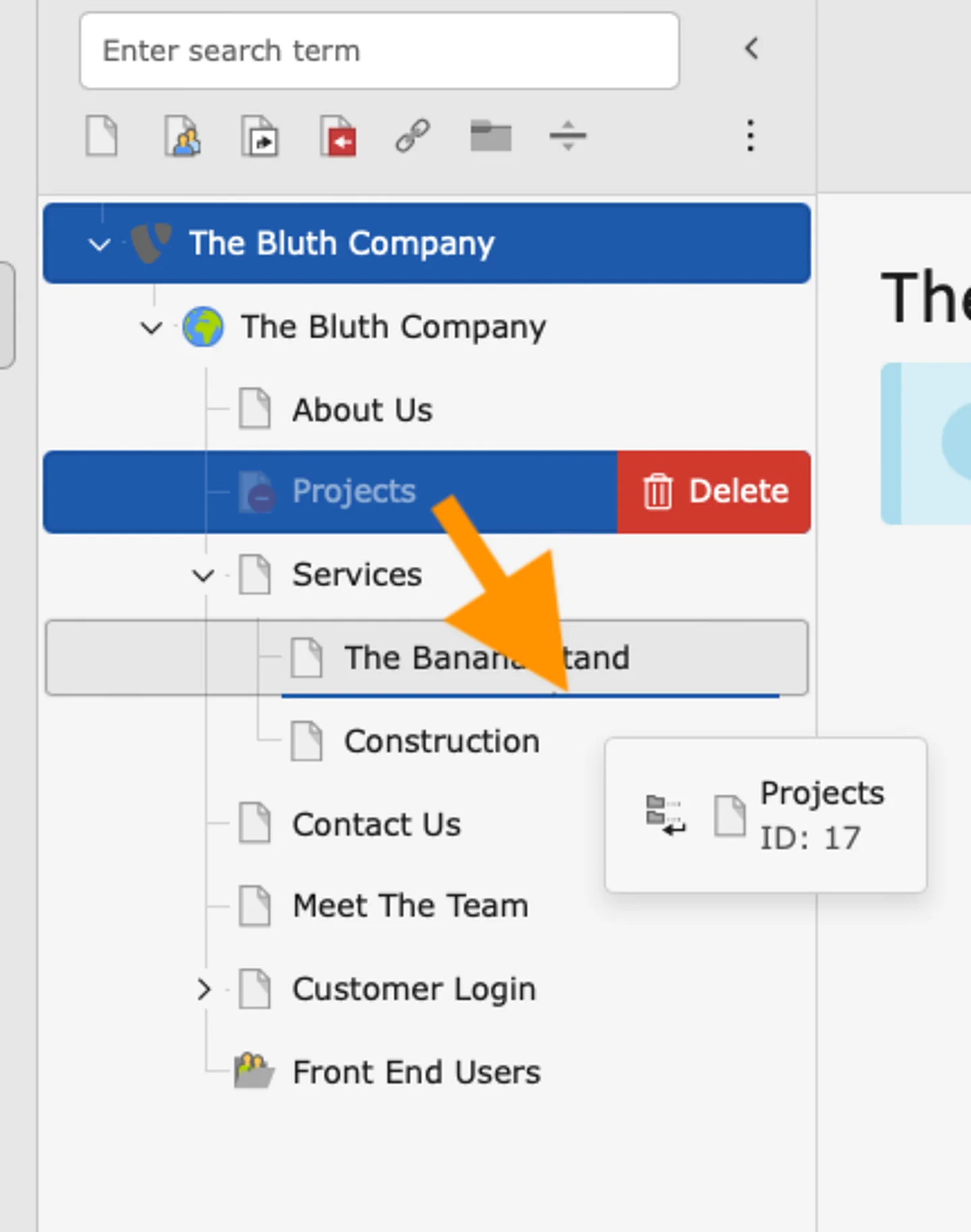The height and width of the screenshot is (1232, 971).
Task: Open the three-dot more options menu
Action: pyautogui.click(x=750, y=136)
